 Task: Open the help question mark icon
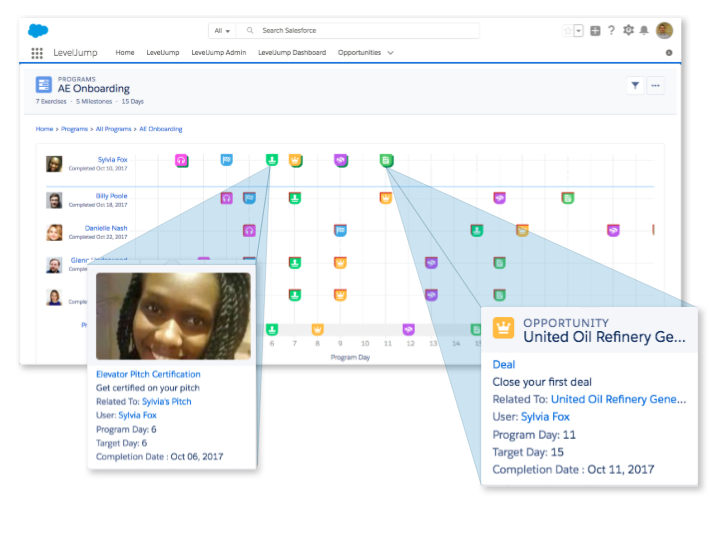click(x=611, y=31)
